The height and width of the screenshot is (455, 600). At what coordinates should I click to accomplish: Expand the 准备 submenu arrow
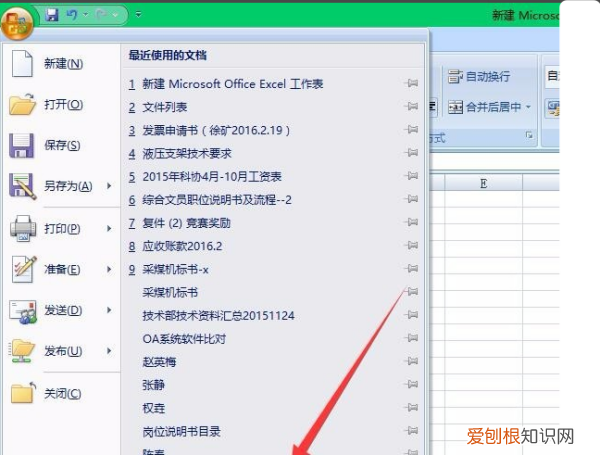(x=109, y=269)
